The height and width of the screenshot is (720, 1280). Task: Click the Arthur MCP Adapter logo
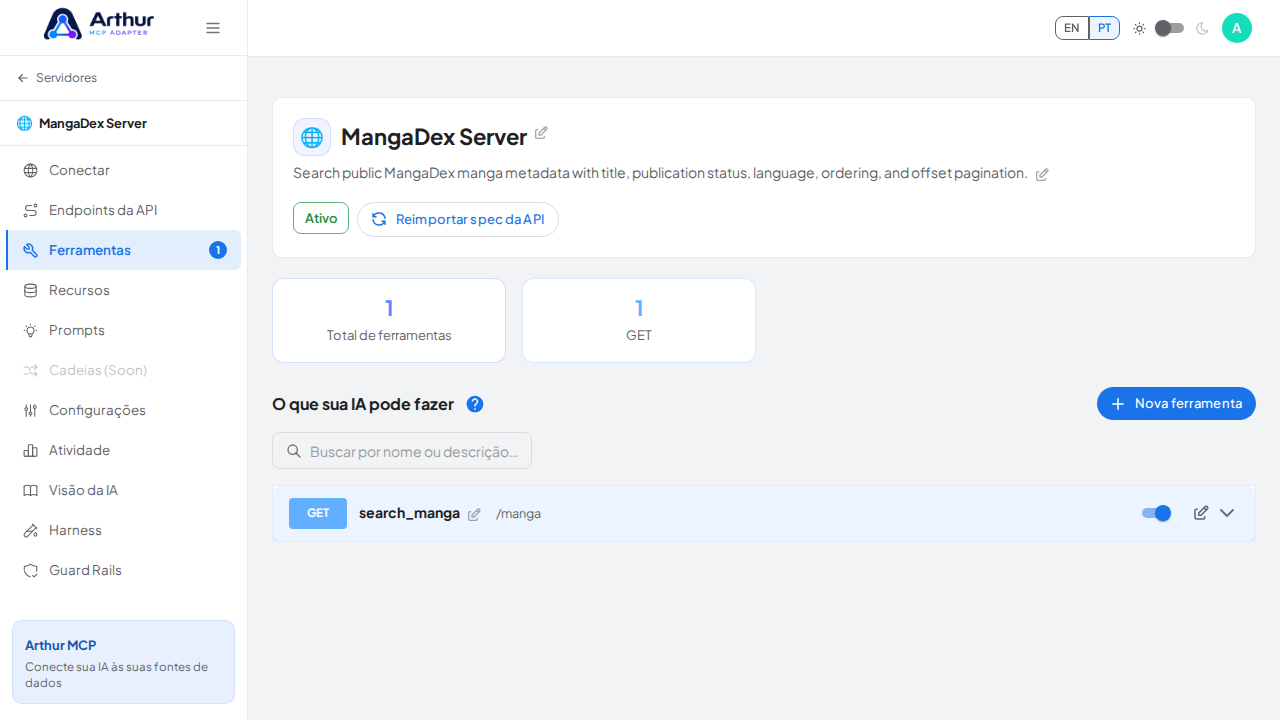coord(99,24)
